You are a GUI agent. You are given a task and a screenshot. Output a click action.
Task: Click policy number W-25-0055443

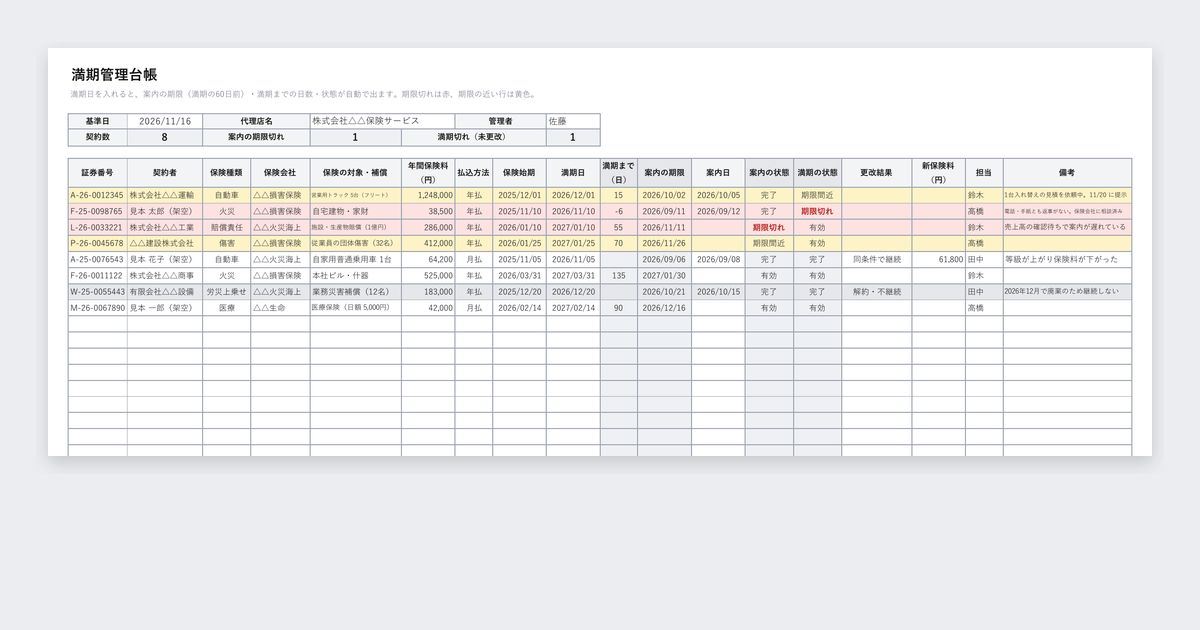click(98, 292)
